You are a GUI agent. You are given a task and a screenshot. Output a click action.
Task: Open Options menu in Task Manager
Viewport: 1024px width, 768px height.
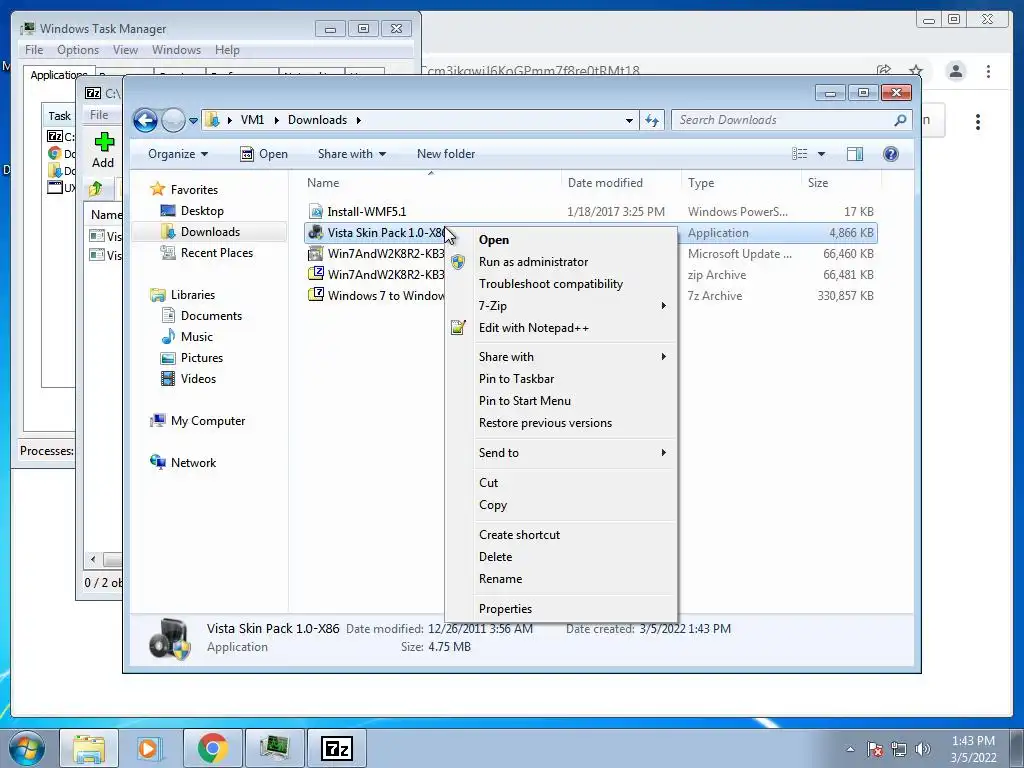click(78, 50)
